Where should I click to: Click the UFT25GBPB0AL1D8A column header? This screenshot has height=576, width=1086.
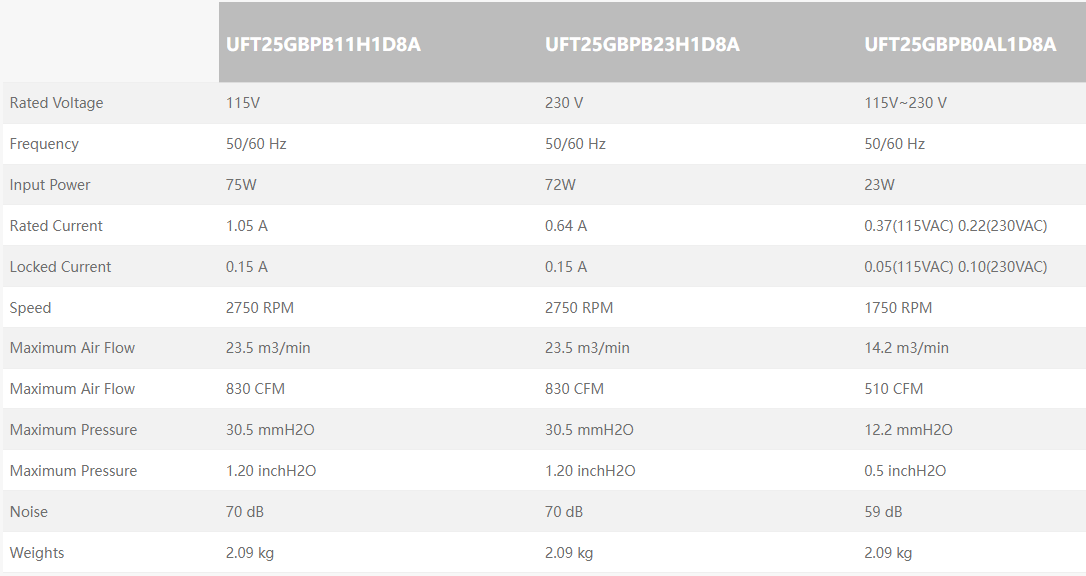click(x=960, y=44)
